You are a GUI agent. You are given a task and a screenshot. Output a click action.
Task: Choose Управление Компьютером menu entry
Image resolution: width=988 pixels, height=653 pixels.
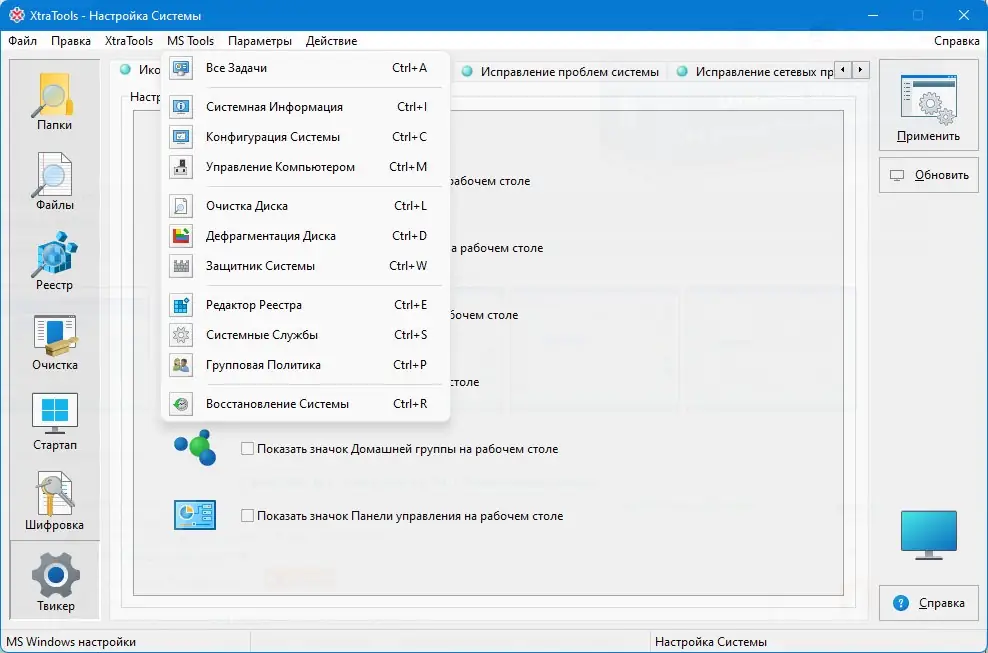pyautogui.click(x=306, y=167)
